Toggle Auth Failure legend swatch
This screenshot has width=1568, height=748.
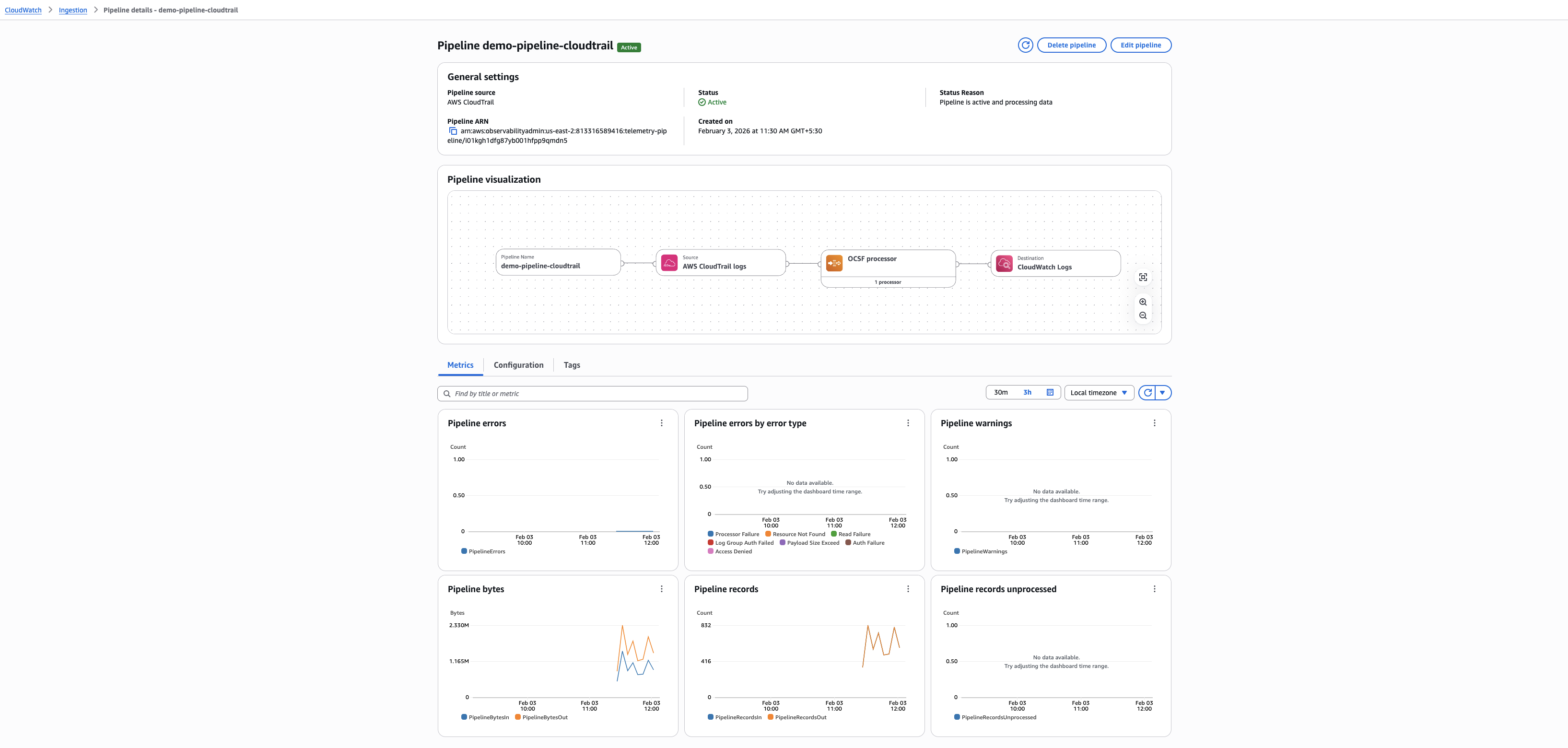[x=848, y=542]
